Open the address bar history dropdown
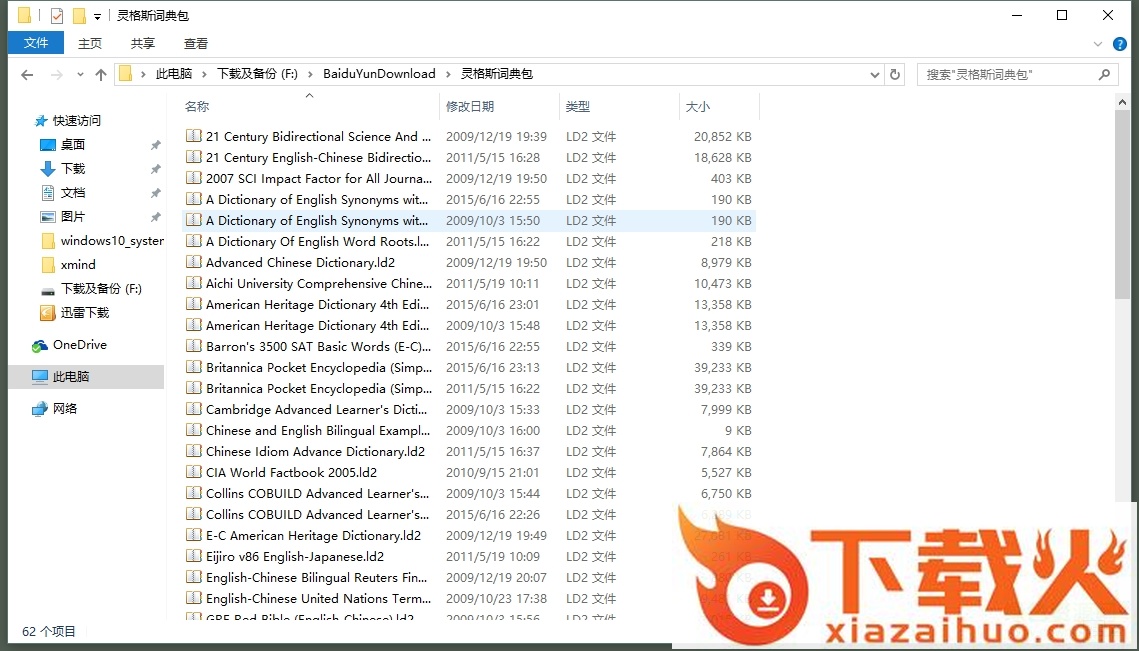This screenshot has height=651, width=1139. (x=875, y=74)
